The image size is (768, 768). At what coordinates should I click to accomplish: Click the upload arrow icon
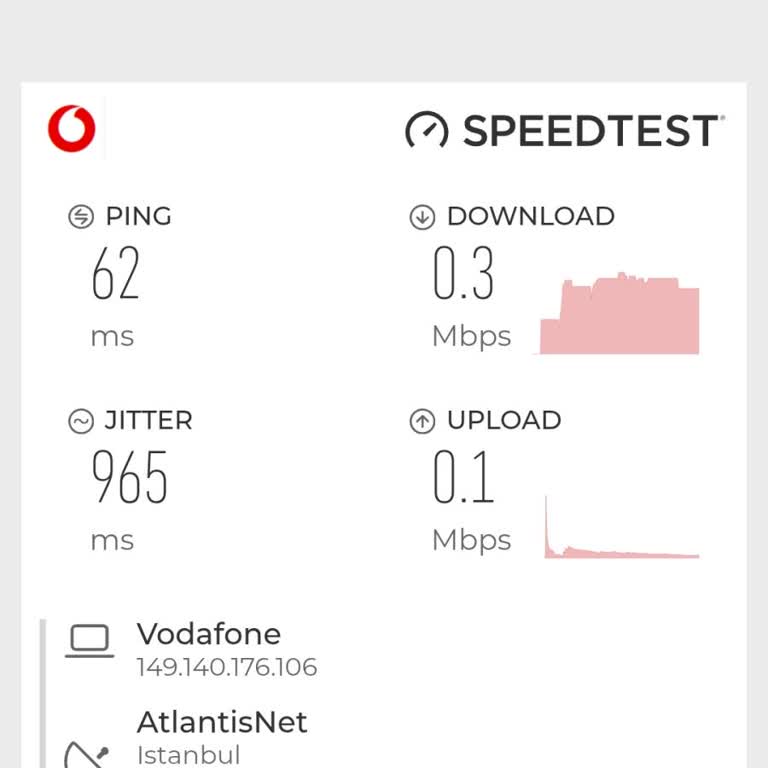coord(422,421)
